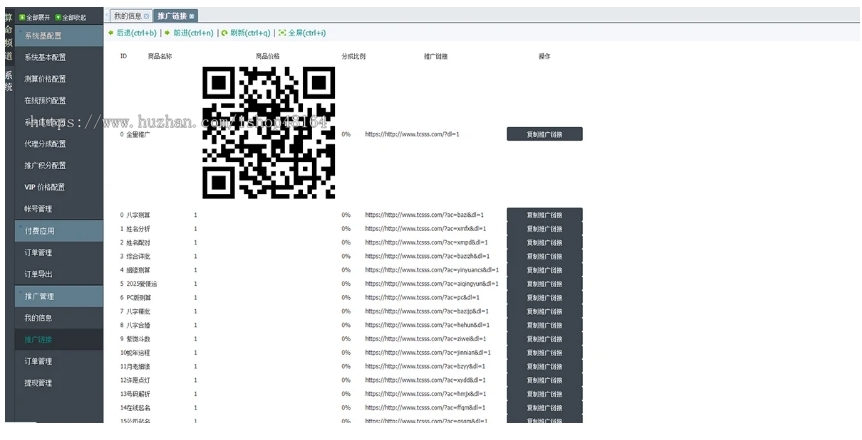Click the URL ending ?ac=ziwei&dl=1
Viewport: 862px width, 440px height.
pyautogui.click(x=426, y=339)
